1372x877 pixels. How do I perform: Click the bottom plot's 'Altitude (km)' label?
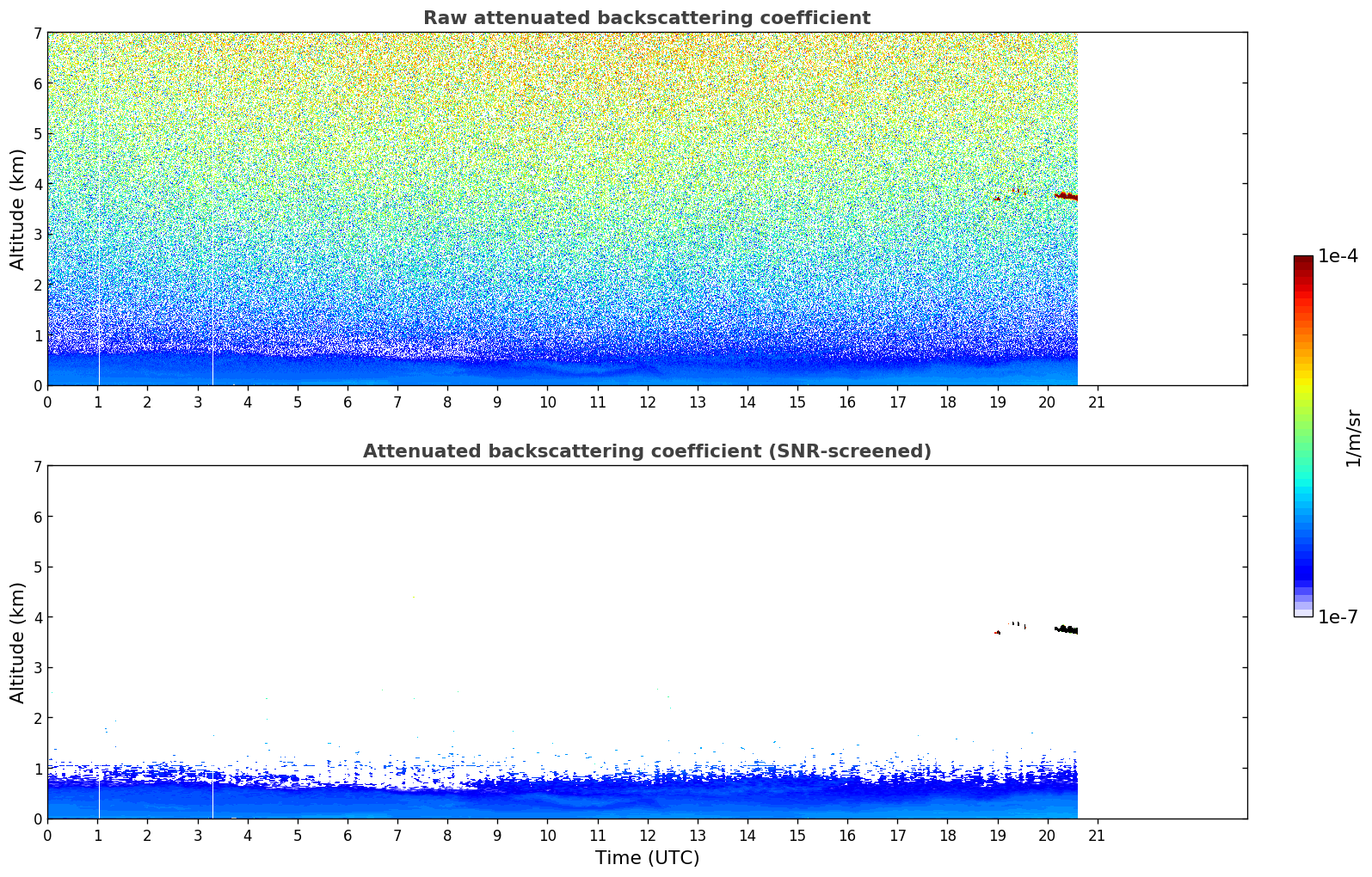click(18, 642)
